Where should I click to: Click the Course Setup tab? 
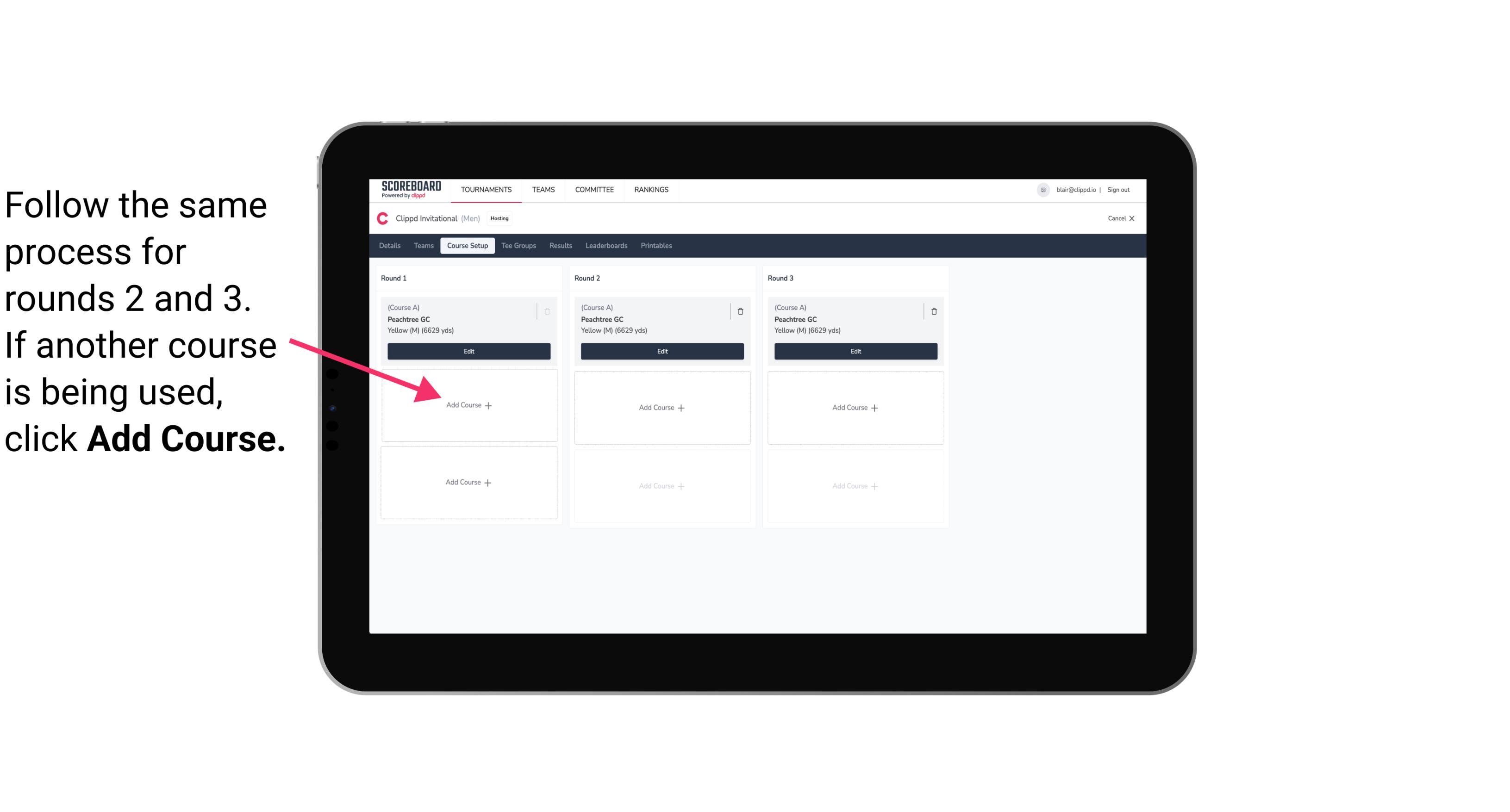[466, 245]
